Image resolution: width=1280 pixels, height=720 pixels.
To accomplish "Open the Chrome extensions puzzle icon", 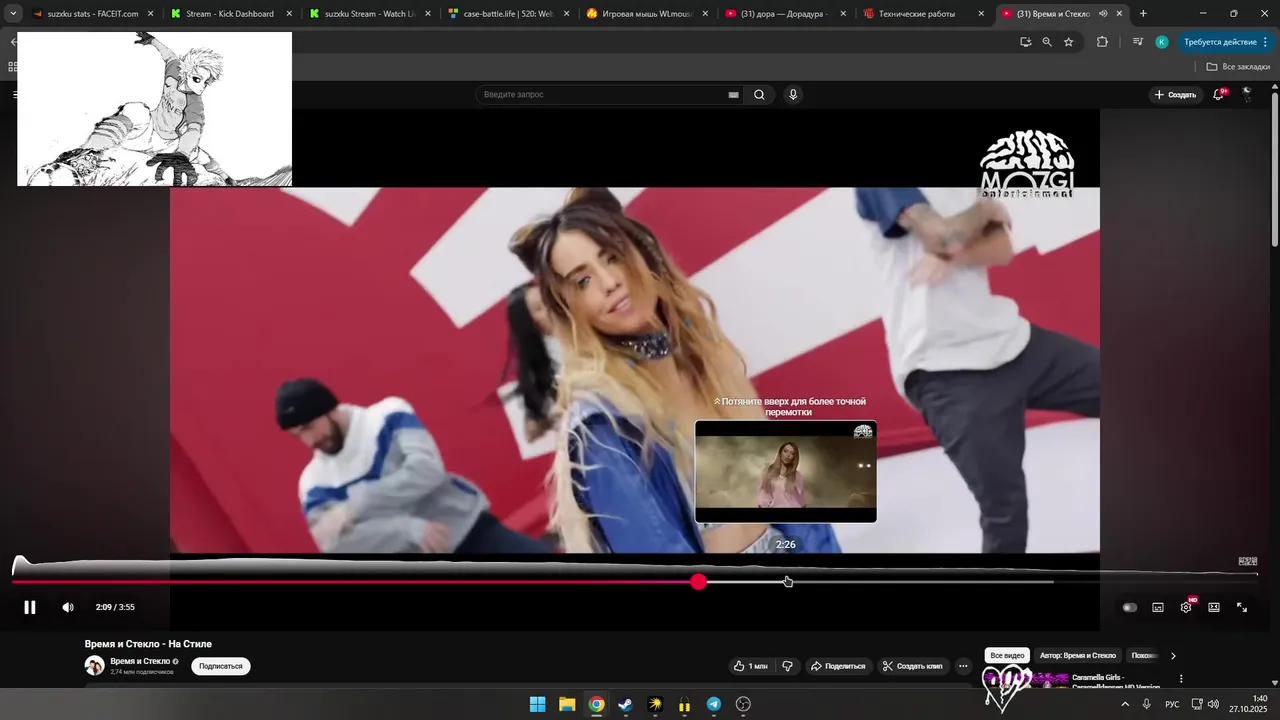I will (1102, 42).
